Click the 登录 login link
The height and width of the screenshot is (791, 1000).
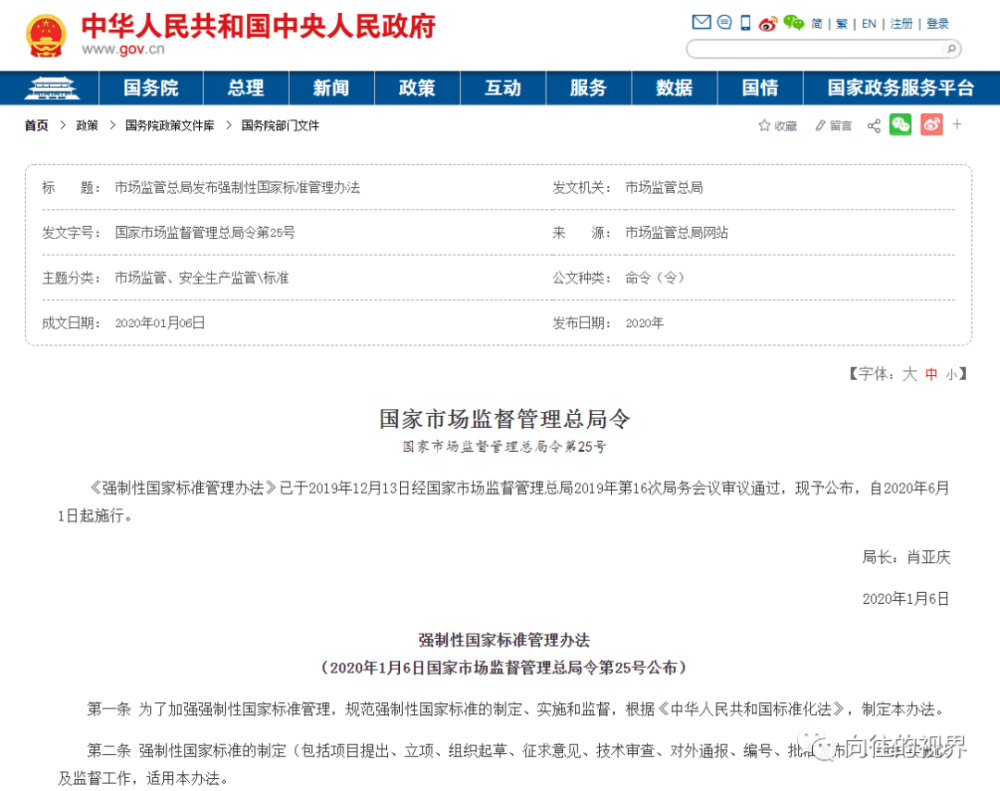(x=938, y=23)
